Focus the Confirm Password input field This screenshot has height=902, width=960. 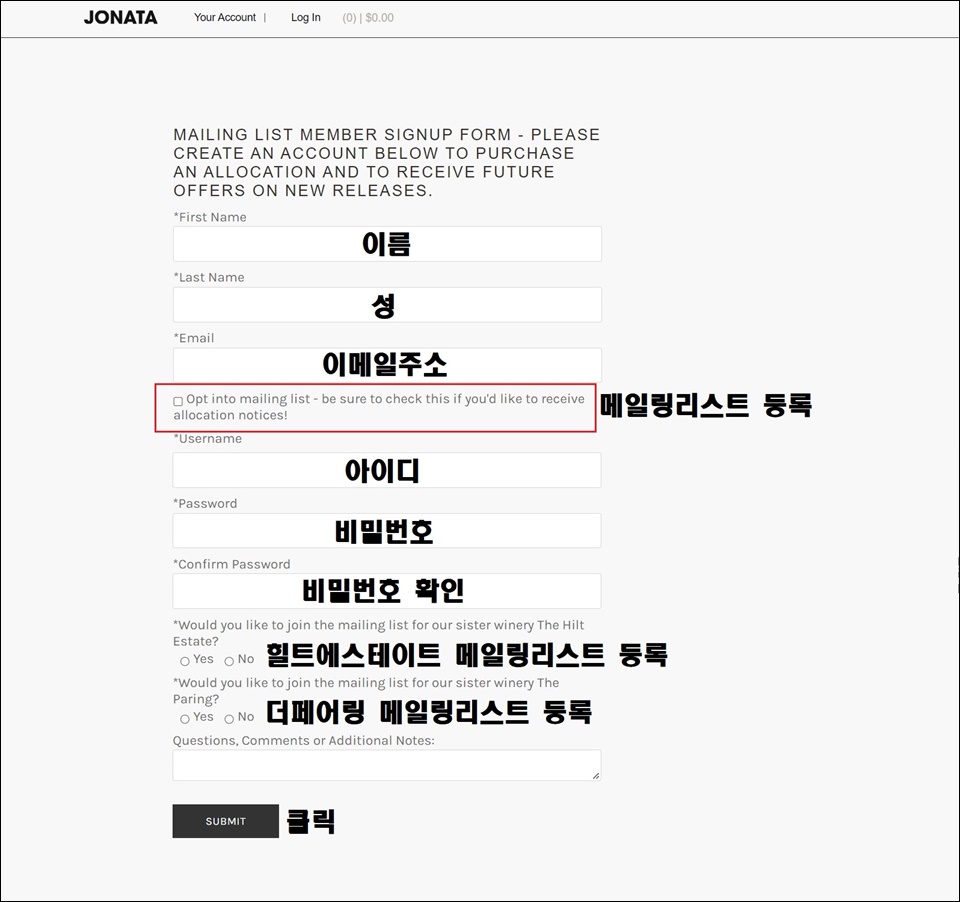click(387, 591)
